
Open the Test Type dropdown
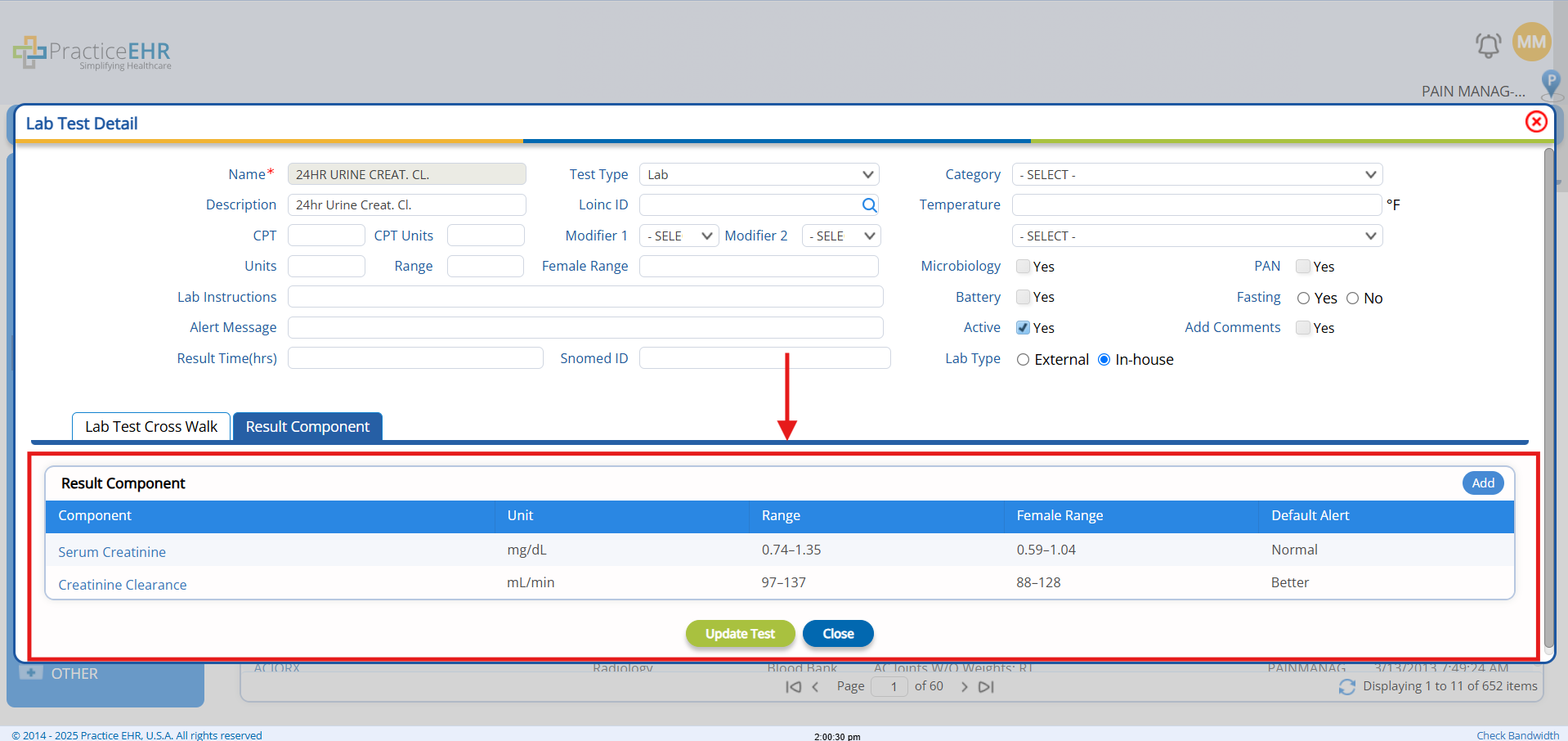pos(759,175)
